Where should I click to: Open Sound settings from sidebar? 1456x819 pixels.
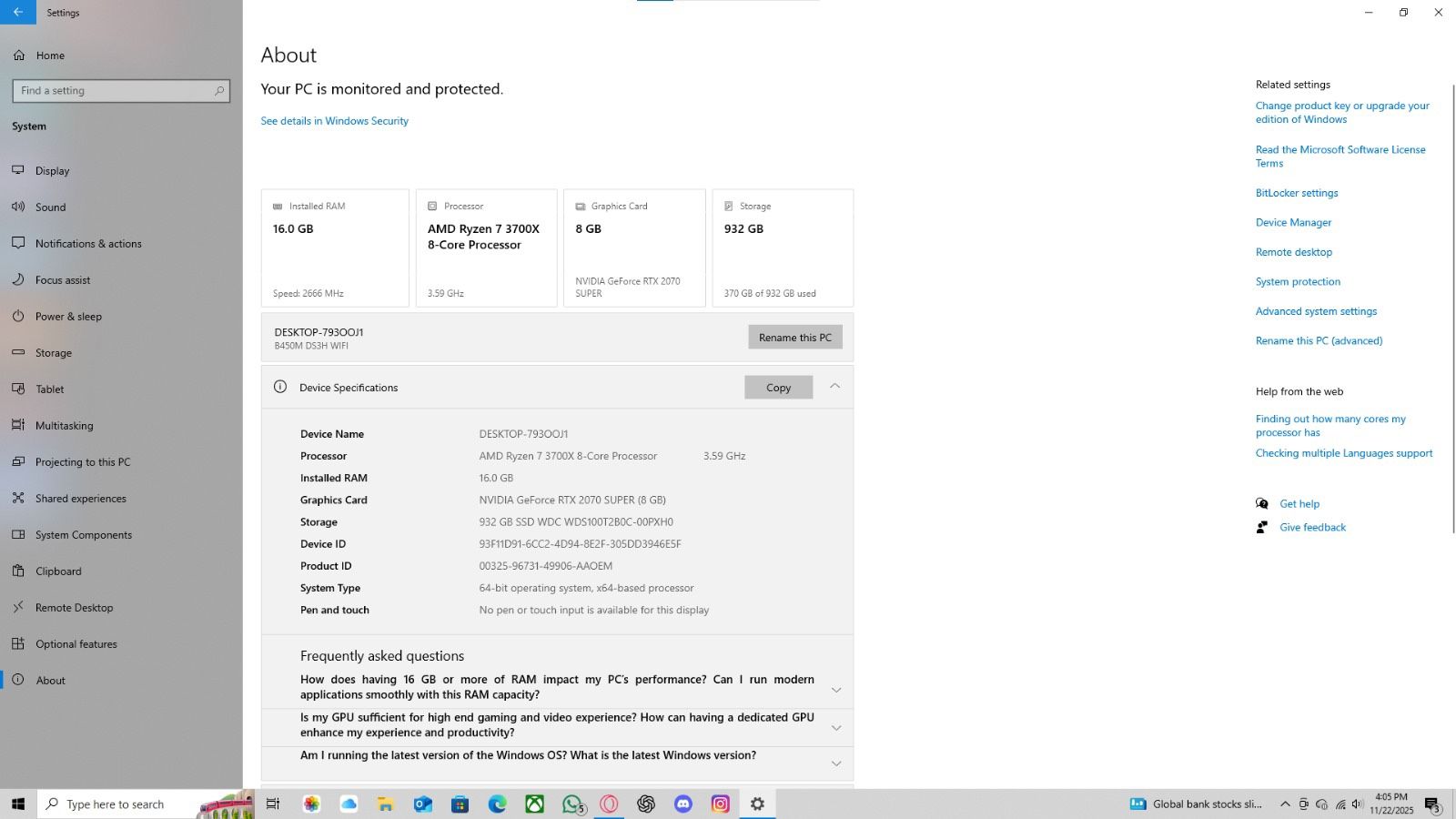tap(50, 207)
